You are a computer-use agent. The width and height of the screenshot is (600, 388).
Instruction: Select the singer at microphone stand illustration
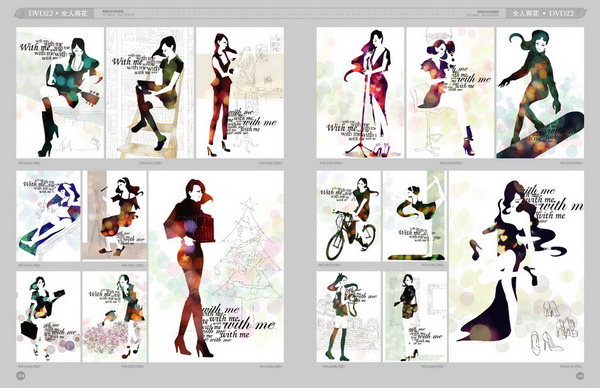360,93
